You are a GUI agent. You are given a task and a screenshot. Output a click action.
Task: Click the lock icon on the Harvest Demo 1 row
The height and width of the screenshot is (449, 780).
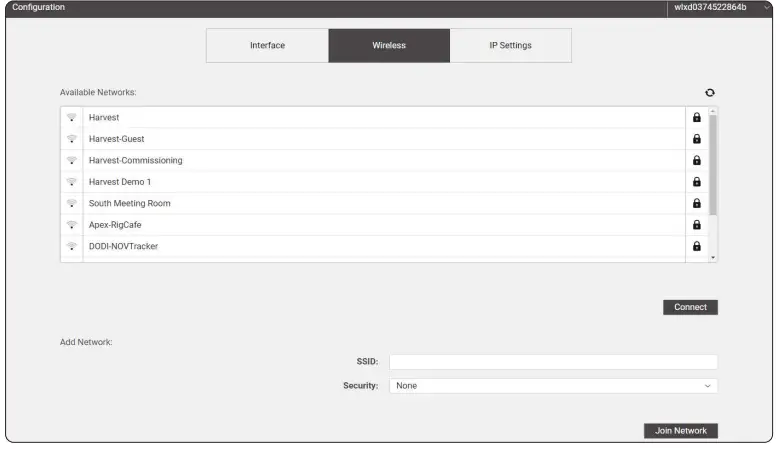[696, 181]
